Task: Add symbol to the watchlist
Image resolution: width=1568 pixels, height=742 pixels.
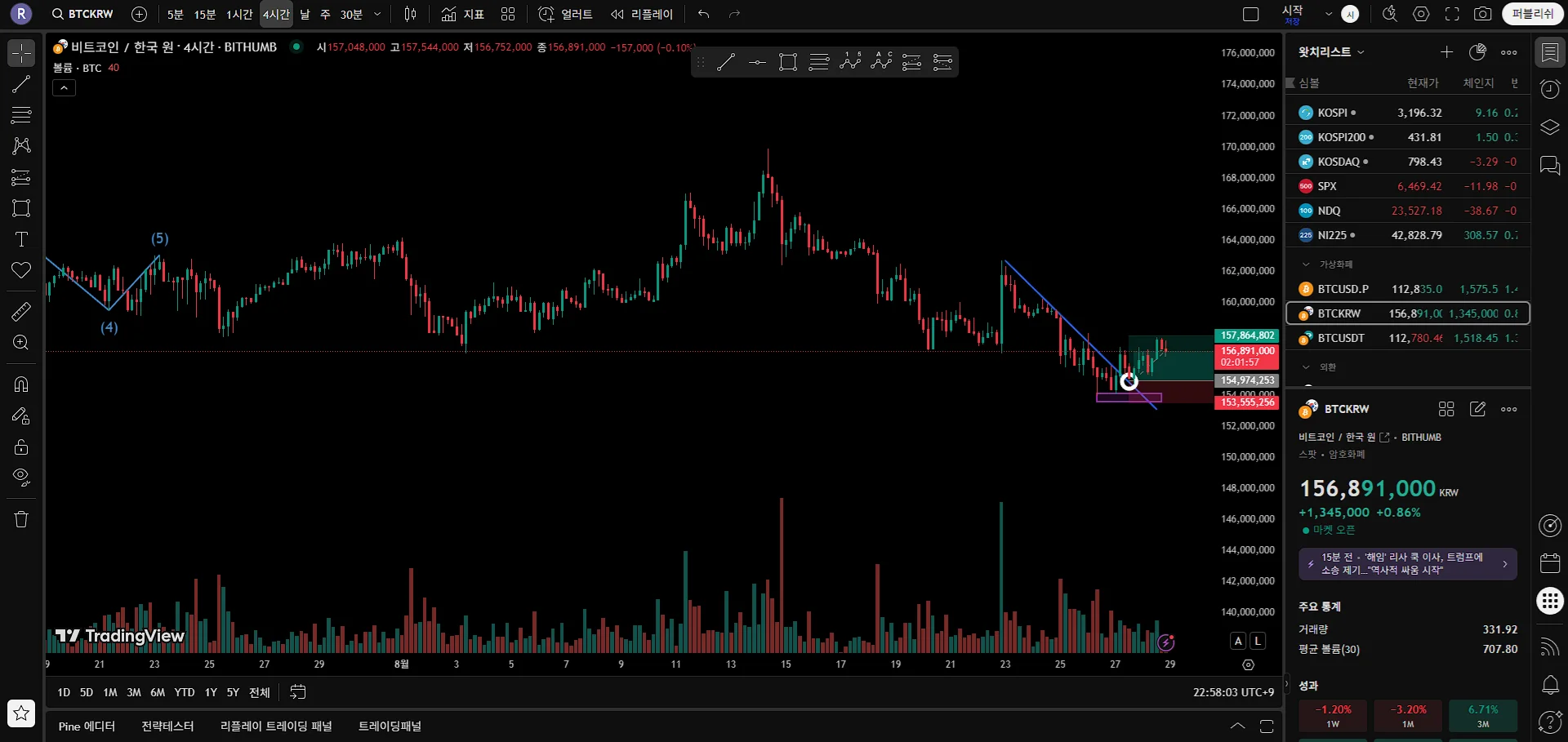Action: point(1446,52)
